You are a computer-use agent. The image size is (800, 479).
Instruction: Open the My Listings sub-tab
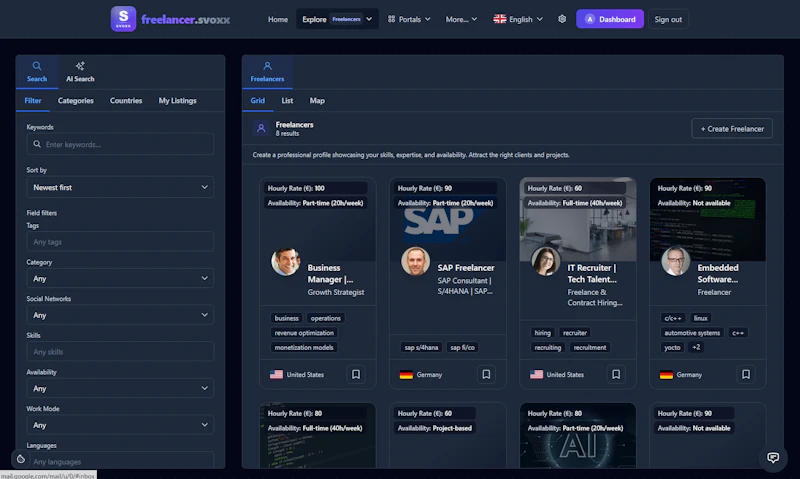178,100
